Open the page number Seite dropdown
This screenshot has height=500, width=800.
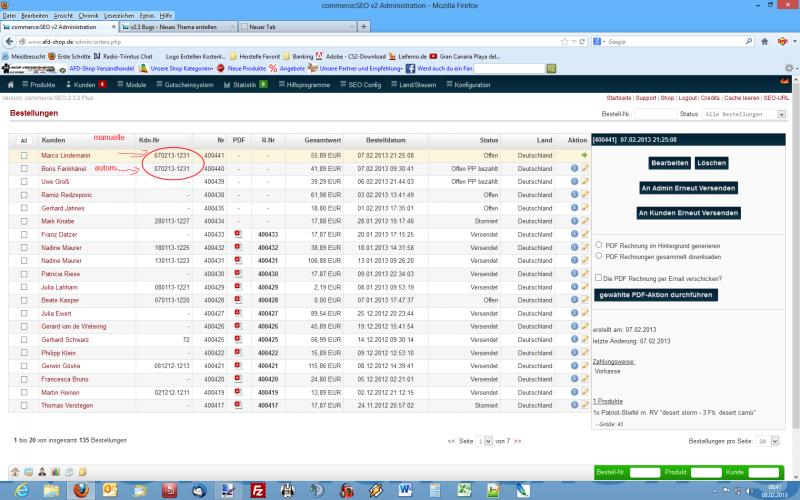[487, 440]
